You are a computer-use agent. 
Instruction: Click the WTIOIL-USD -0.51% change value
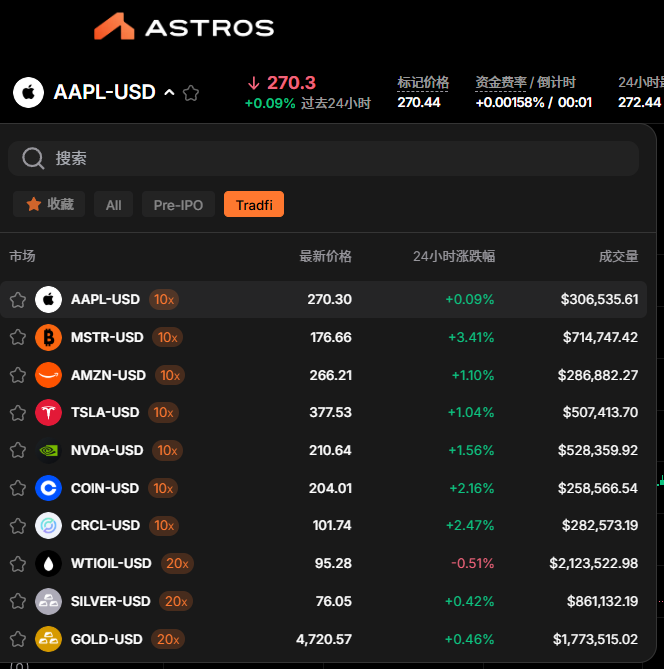pyautogui.click(x=472, y=564)
